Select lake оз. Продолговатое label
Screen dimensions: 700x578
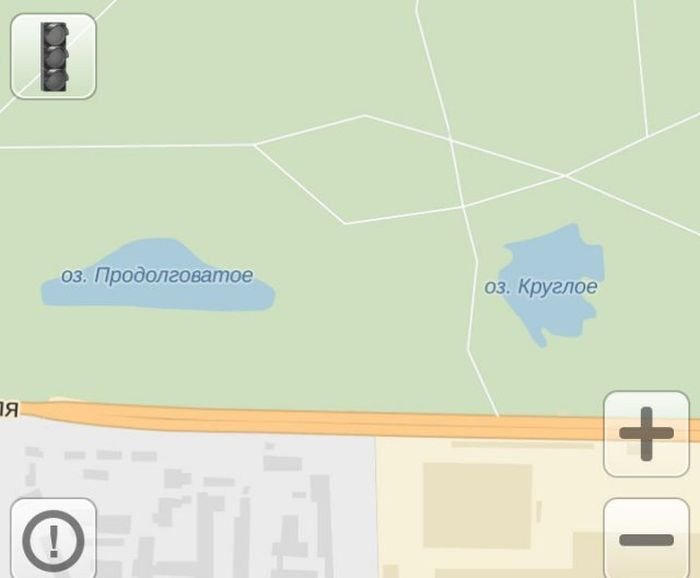point(157,275)
